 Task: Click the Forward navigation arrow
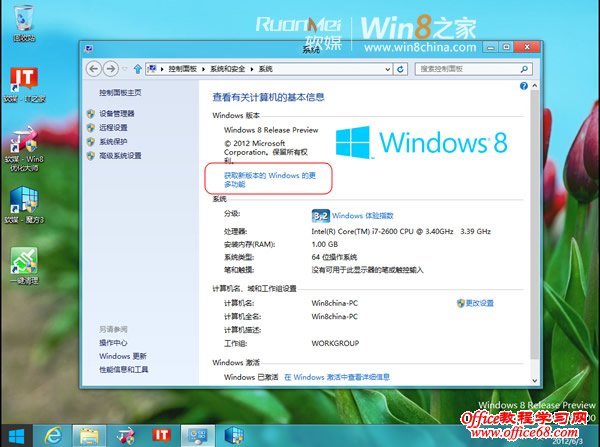click(111, 69)
